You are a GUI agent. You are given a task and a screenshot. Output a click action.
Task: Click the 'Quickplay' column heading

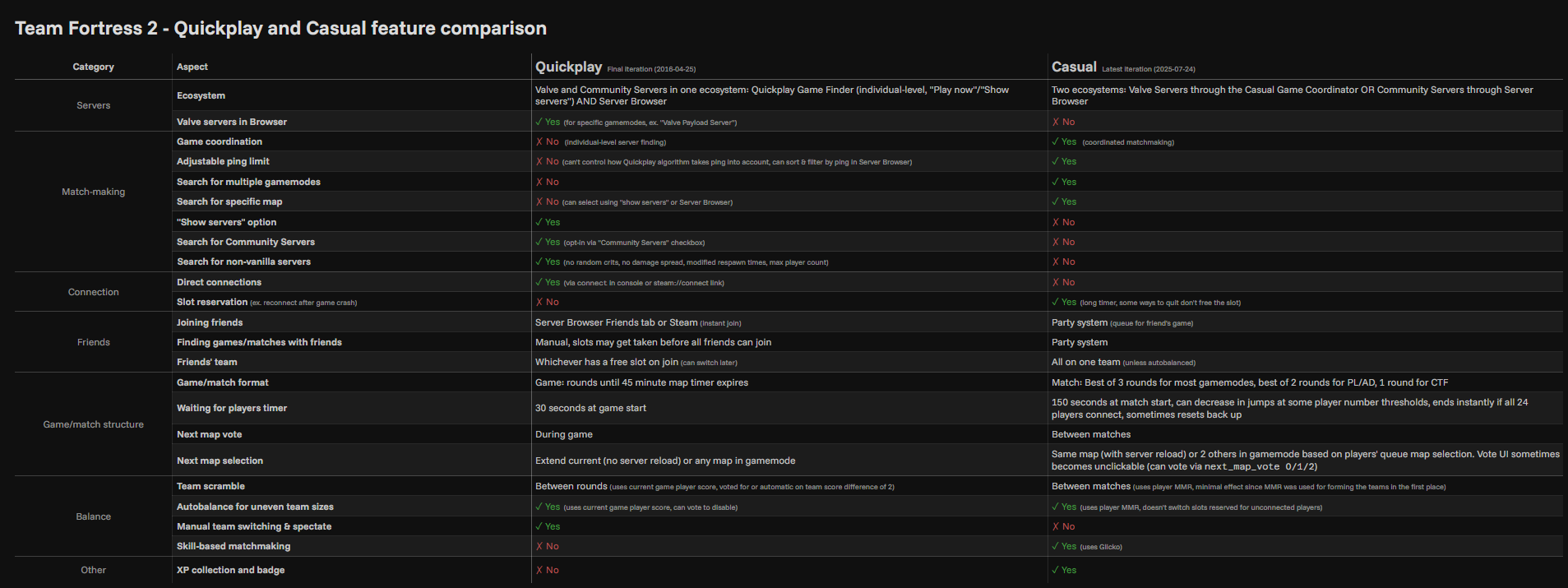tap(568, 67)
